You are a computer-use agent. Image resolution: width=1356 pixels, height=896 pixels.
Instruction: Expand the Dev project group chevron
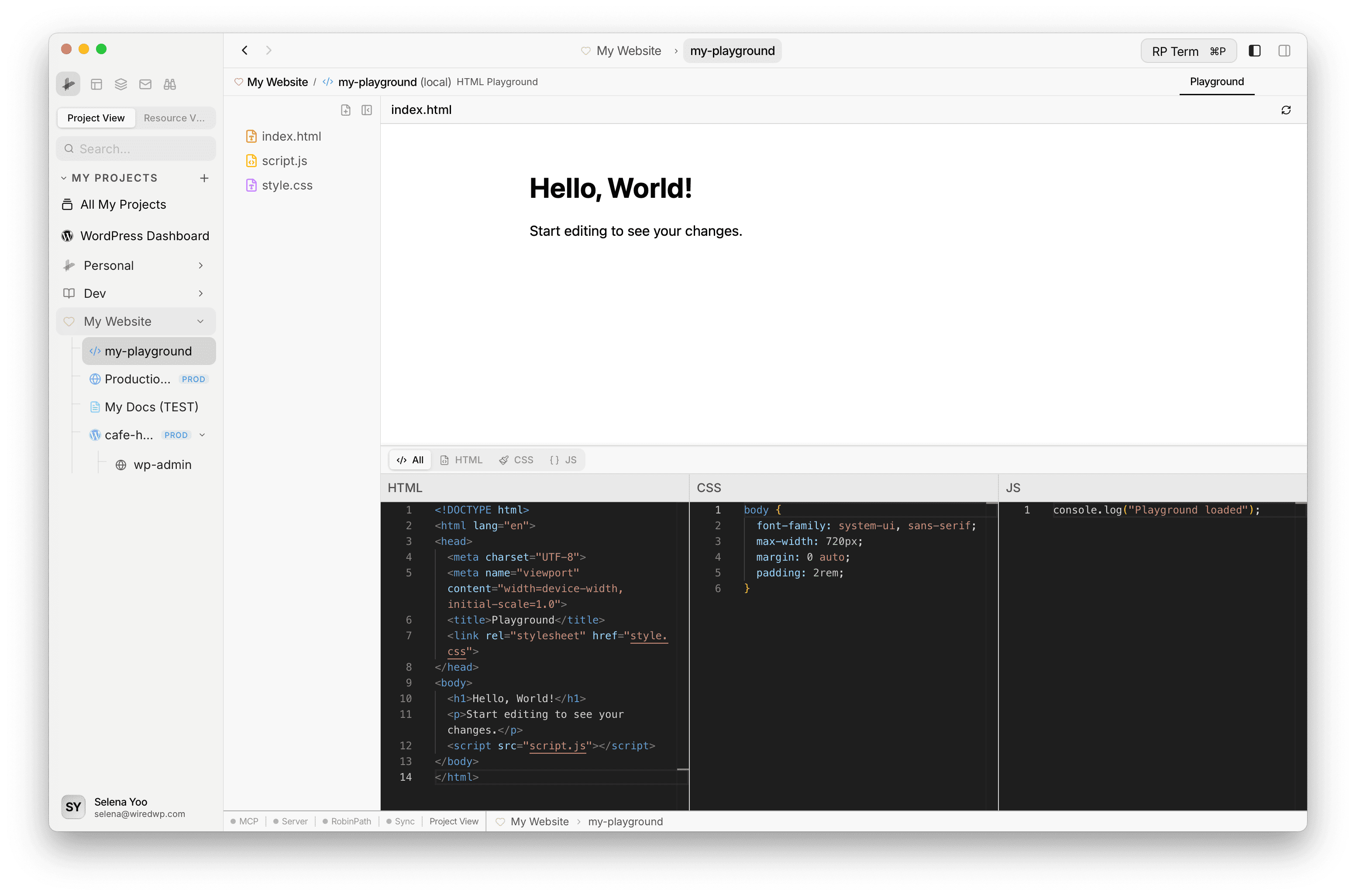coord(200,293)
